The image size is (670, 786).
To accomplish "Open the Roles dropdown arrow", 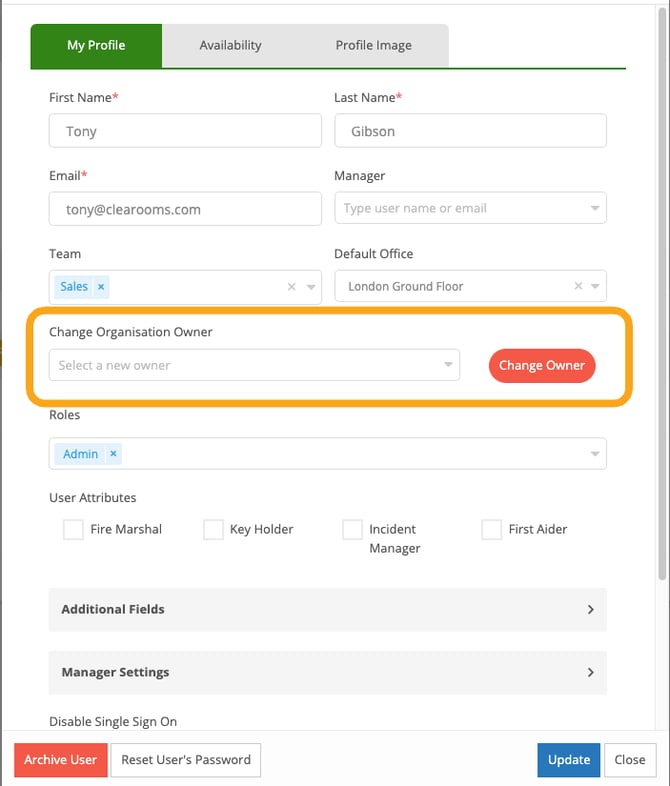I will tap(595, 454).
